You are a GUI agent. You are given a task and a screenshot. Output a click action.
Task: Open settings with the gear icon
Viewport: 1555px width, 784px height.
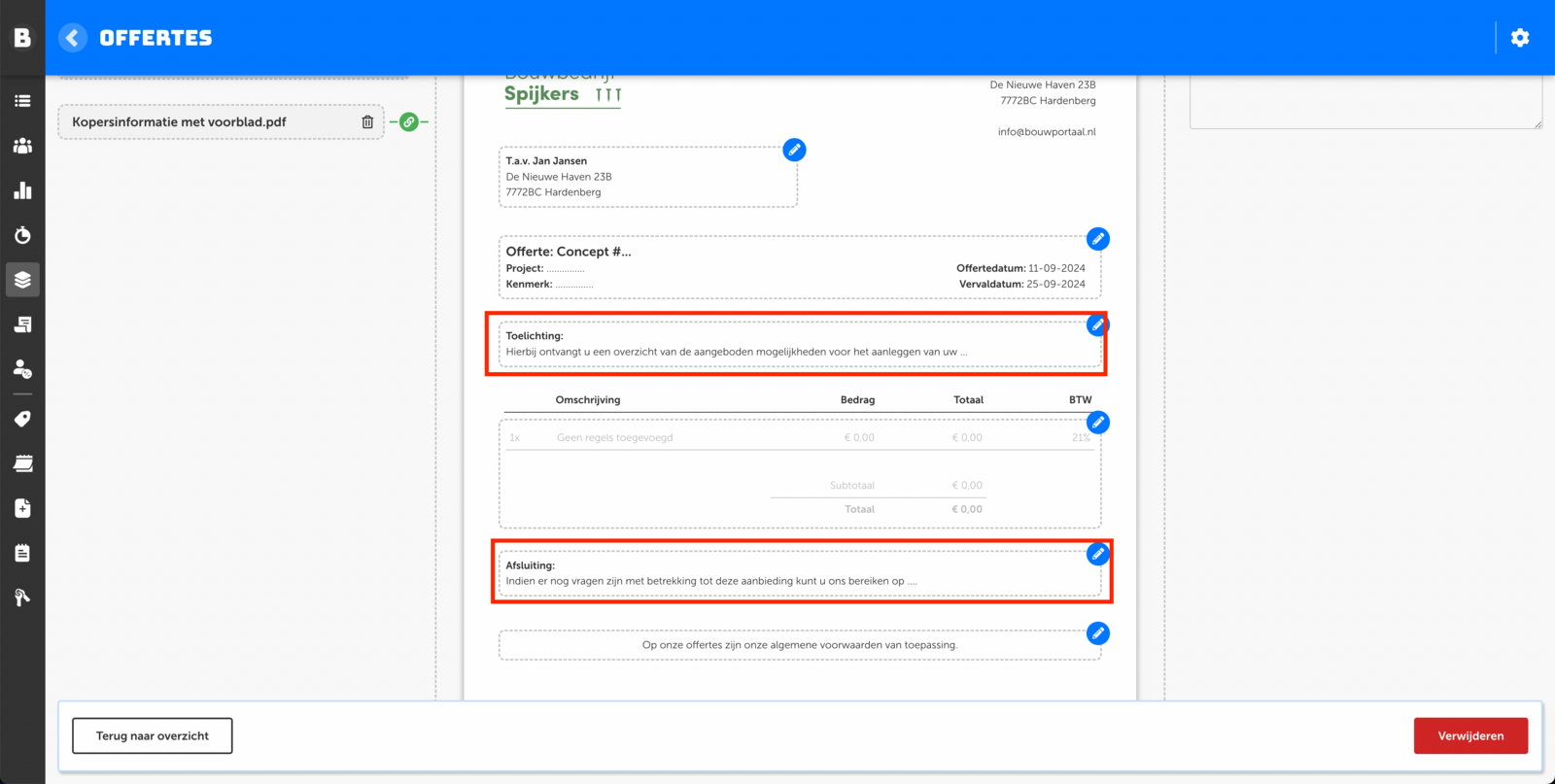pos(1520,38)
